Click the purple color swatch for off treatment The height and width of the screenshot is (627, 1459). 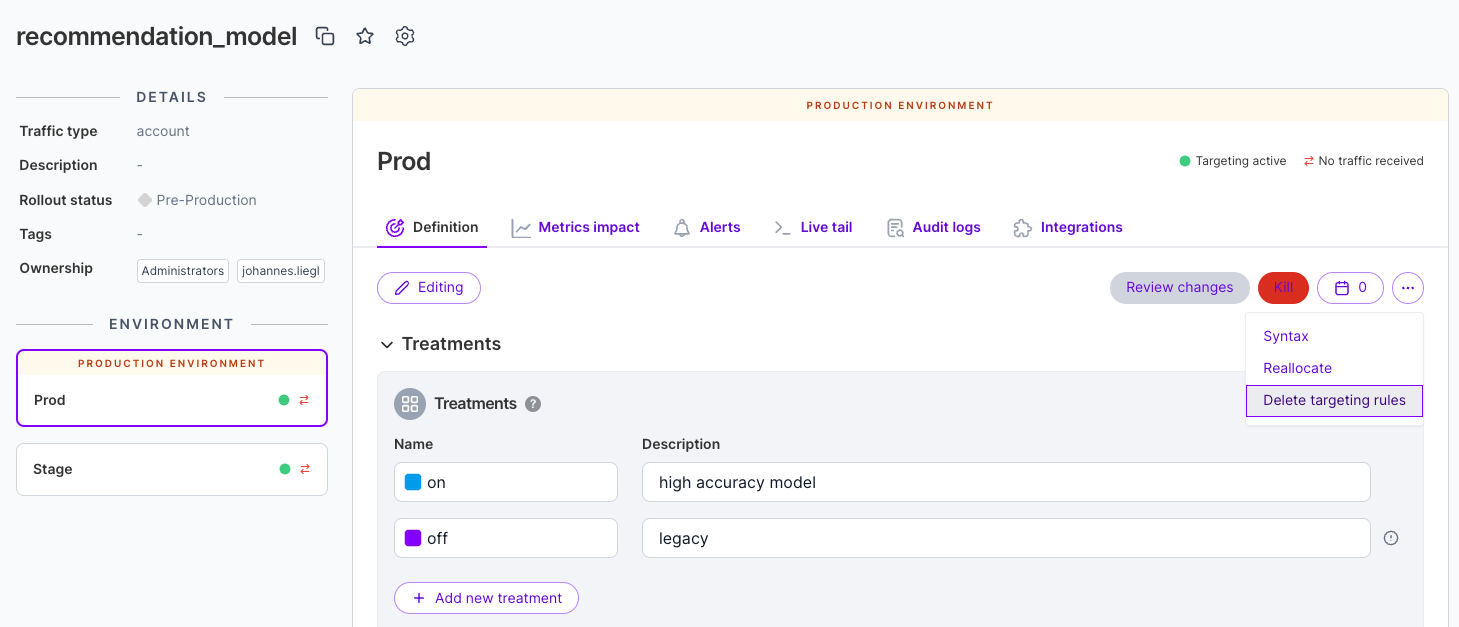coord(413,538)
